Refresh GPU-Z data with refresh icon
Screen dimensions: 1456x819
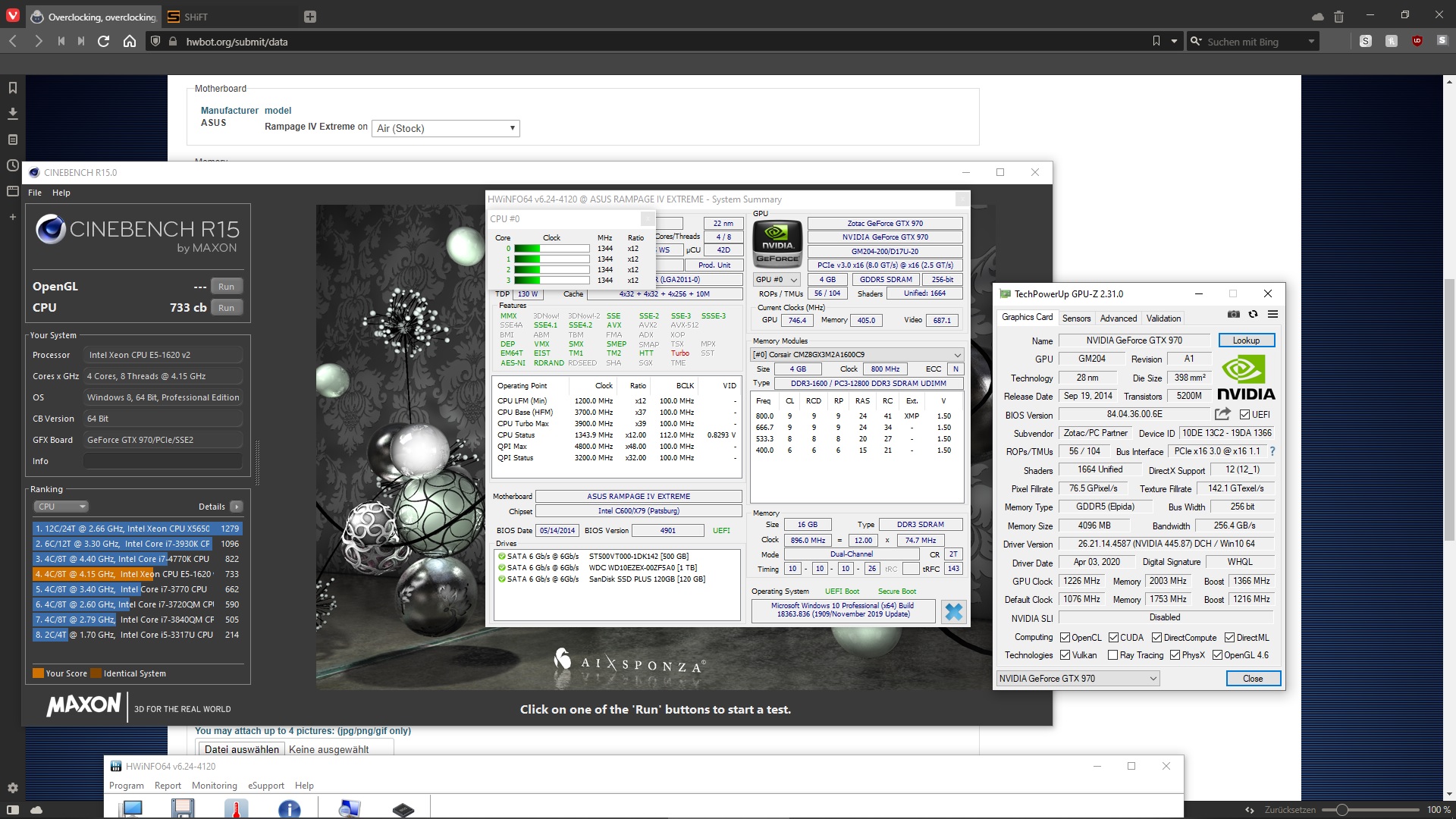click(x=1254, y=314)
